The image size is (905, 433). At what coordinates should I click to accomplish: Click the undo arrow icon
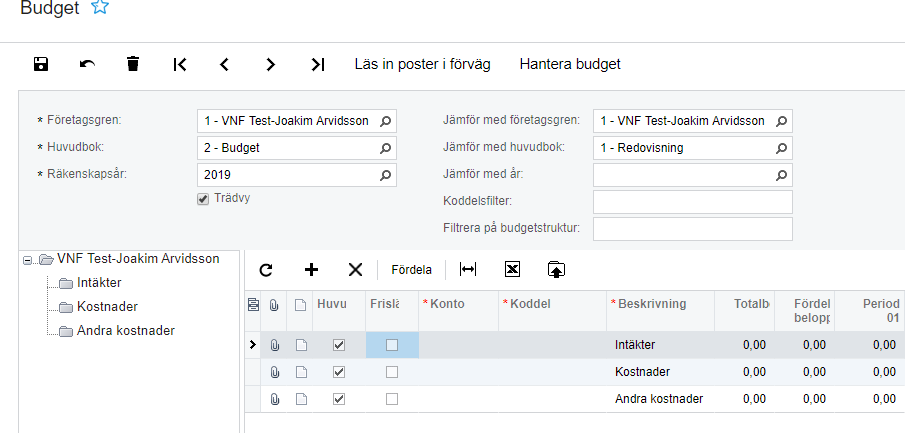point(87,64)
